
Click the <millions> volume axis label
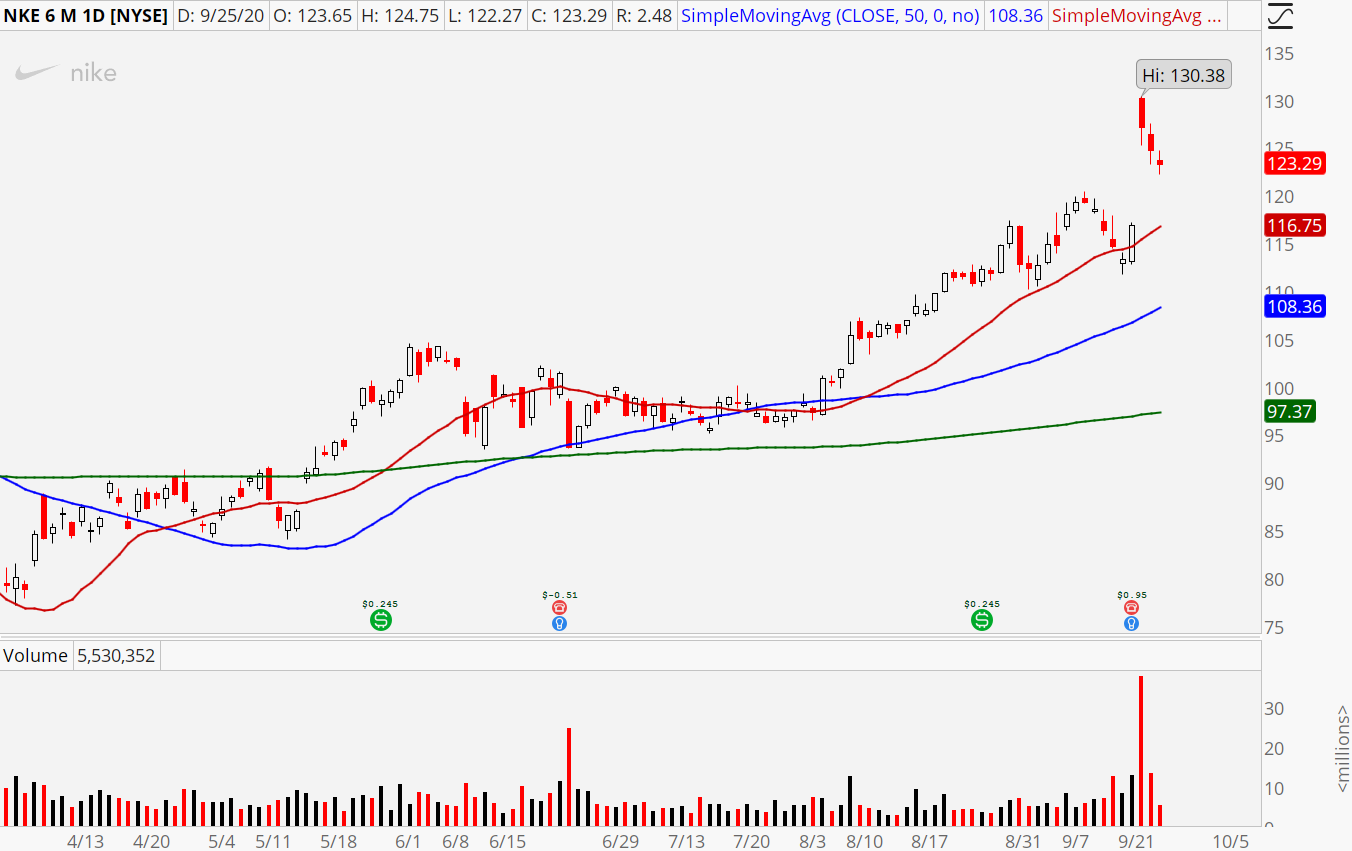click(1342, 750)
